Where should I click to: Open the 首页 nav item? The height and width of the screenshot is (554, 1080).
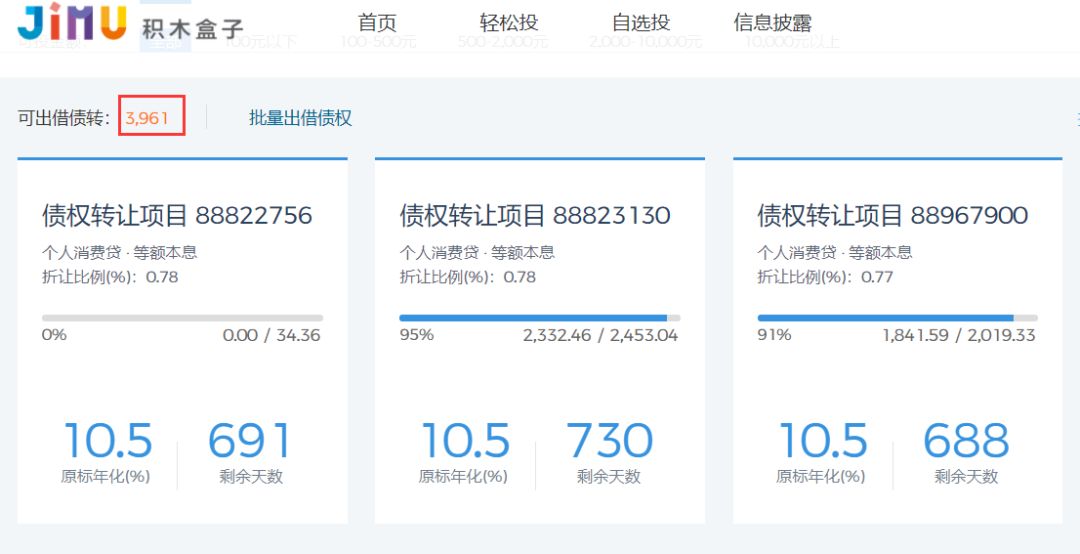[x=377, y=23]
